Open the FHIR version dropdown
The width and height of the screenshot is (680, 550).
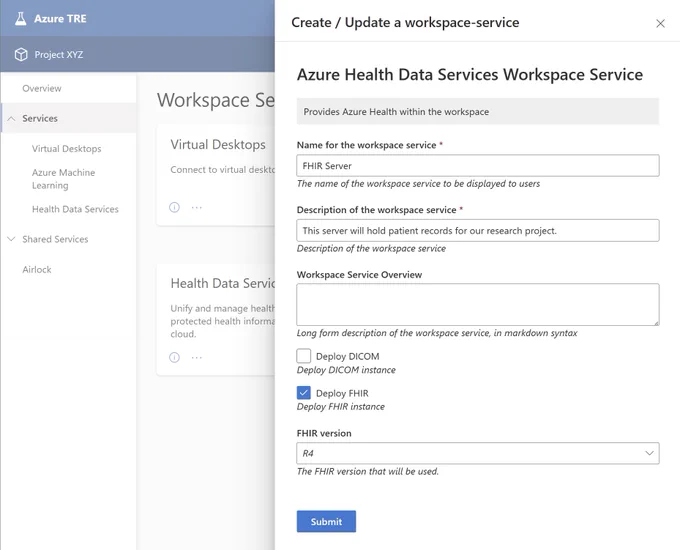478,453
